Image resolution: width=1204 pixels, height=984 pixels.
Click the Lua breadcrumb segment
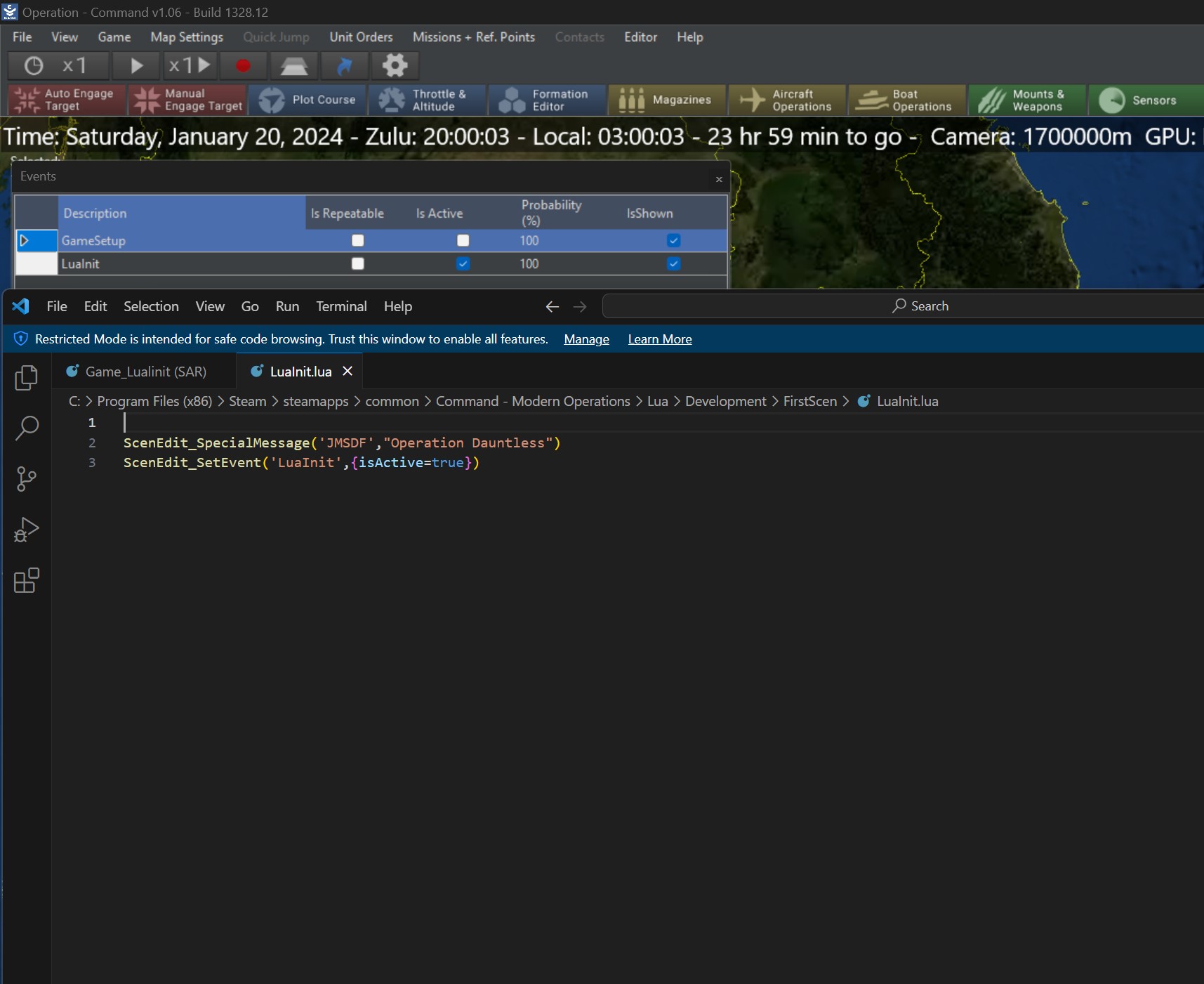tap(658, 401)
